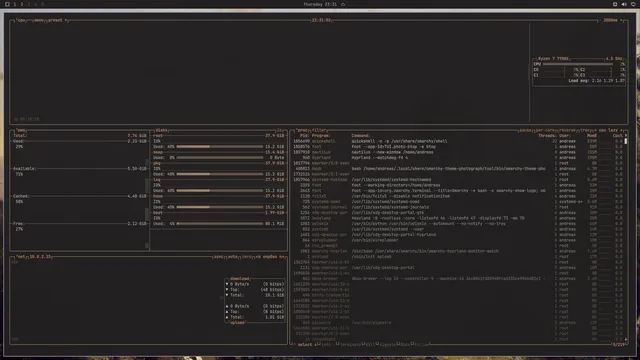Click the 'Threads:' column header
The height and width of the screenshot is (360, 640).
tap(547, 136)
